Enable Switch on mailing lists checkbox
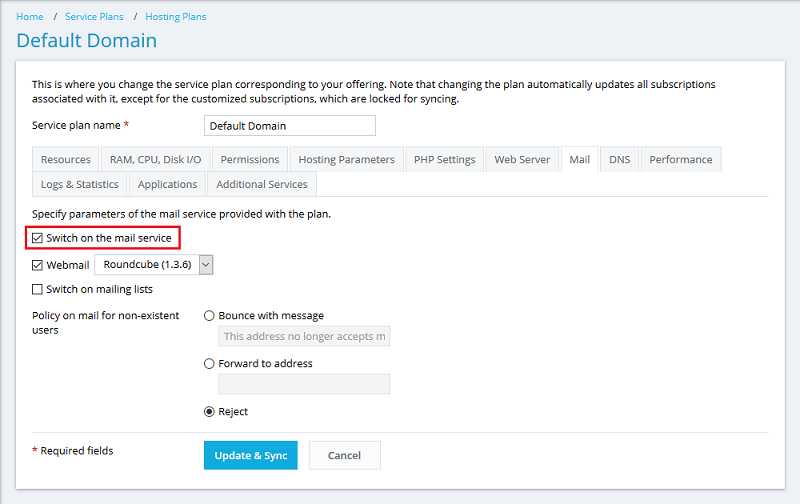The width and height of the screenshot is (800, 504). point(38,290)
